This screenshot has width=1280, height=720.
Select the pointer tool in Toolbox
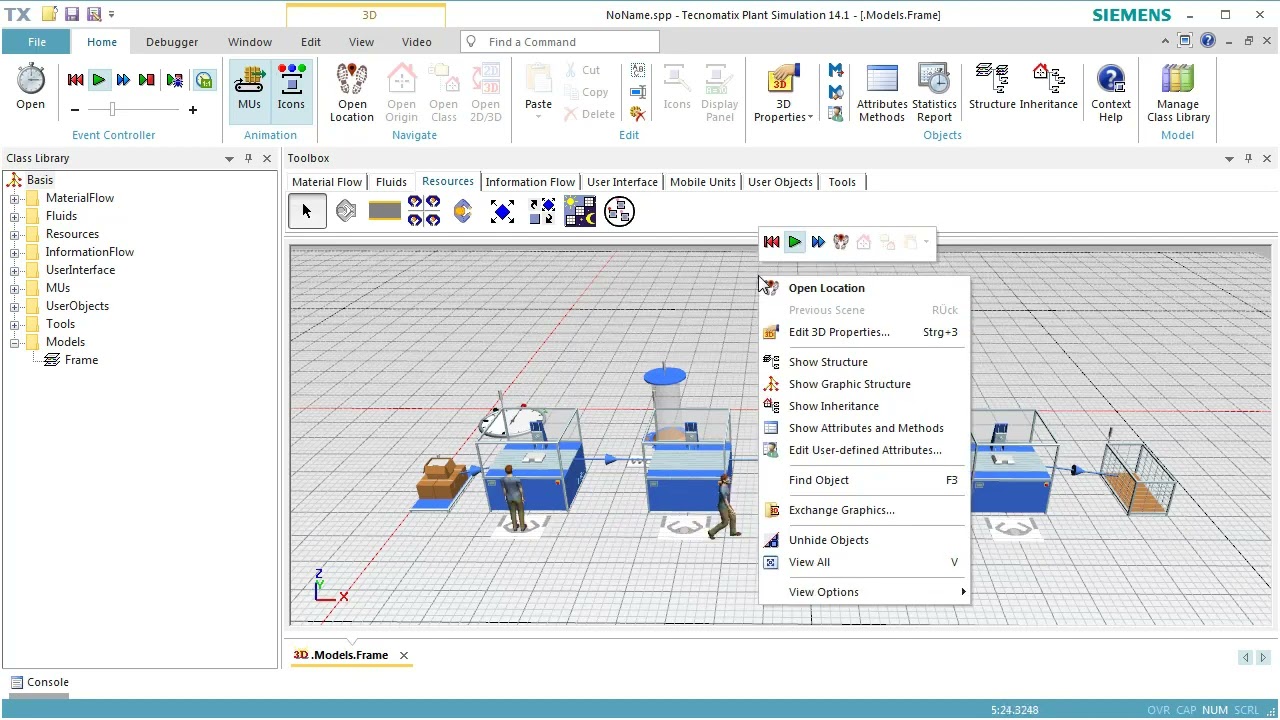click(307, 211)
